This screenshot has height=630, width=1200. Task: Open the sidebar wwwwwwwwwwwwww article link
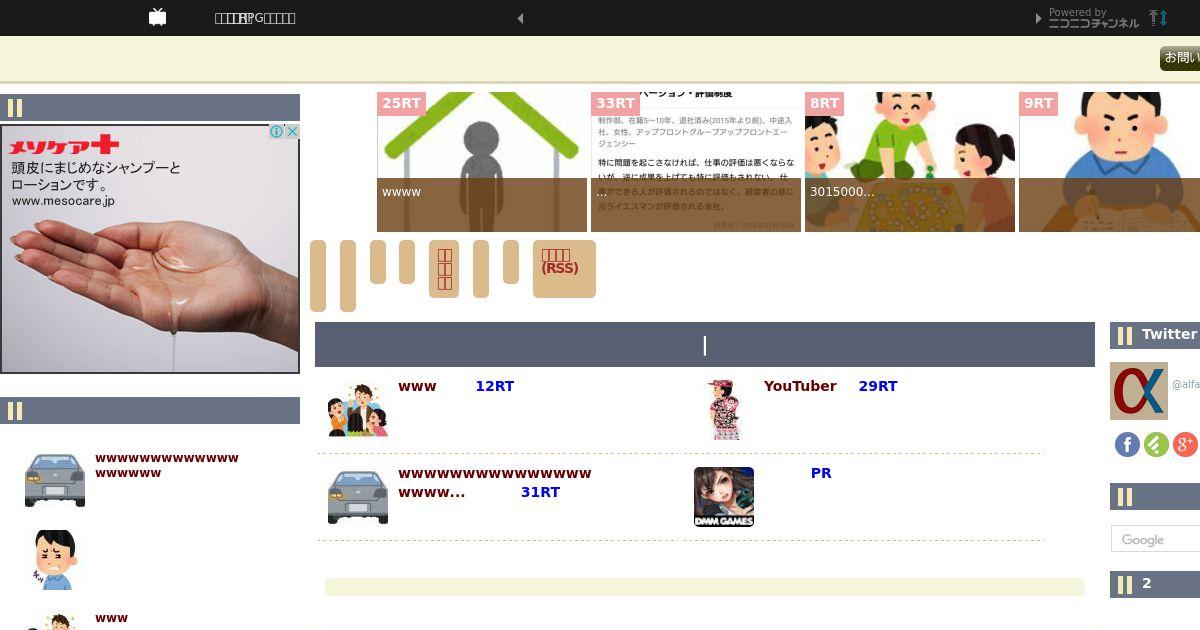(x=167, y=465)
